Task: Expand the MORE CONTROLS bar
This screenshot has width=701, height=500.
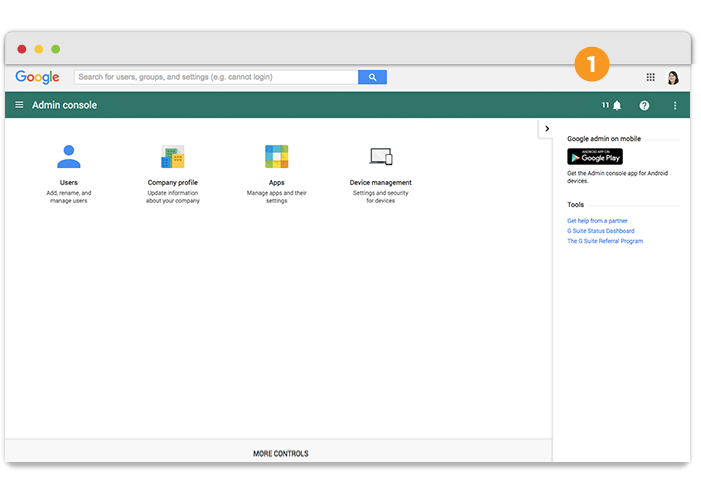Action: pyautogui.click(x=279, y=453)
